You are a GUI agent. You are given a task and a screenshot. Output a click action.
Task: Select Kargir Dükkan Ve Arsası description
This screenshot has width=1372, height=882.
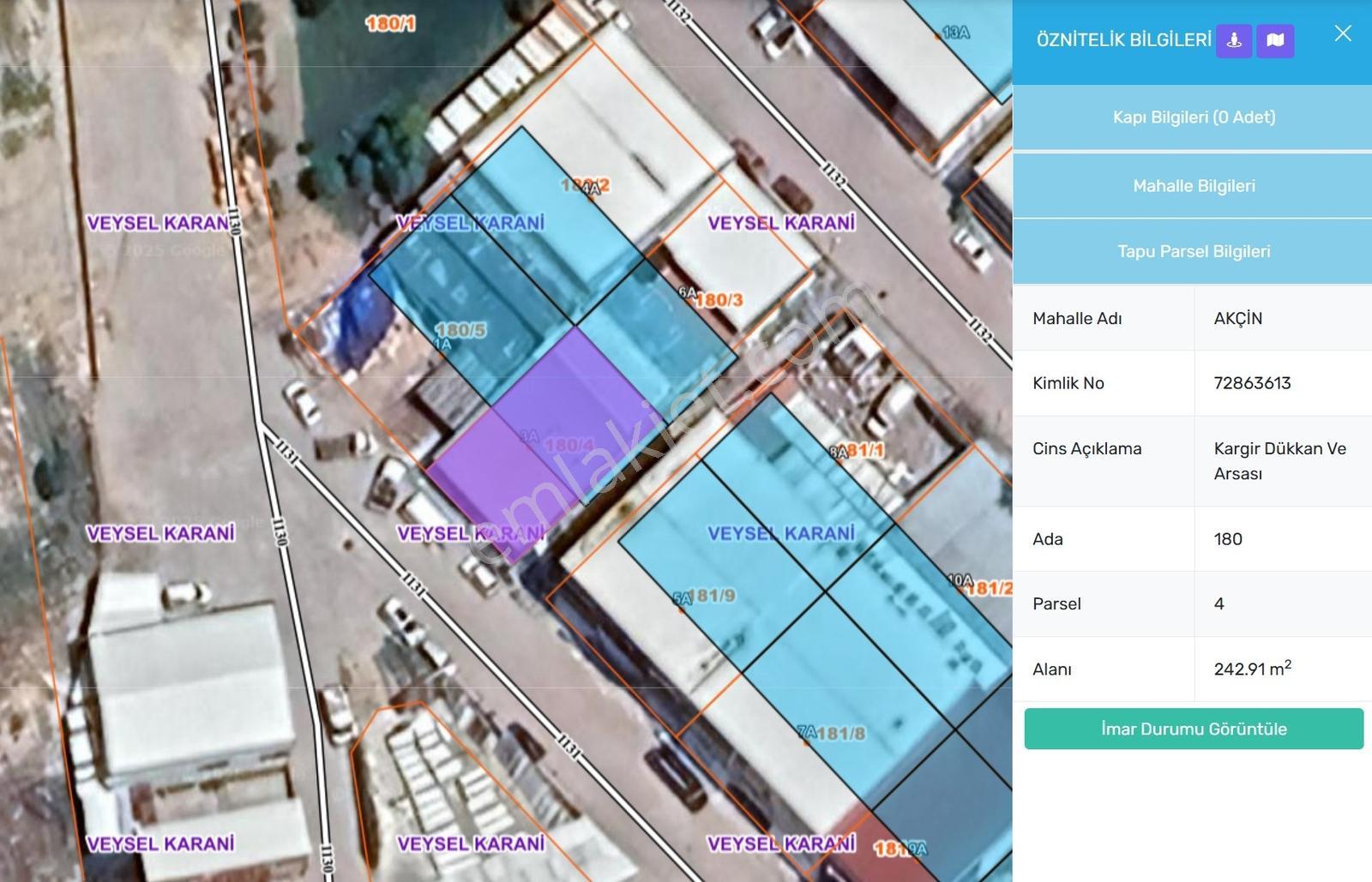click(x=1279, y=461)
